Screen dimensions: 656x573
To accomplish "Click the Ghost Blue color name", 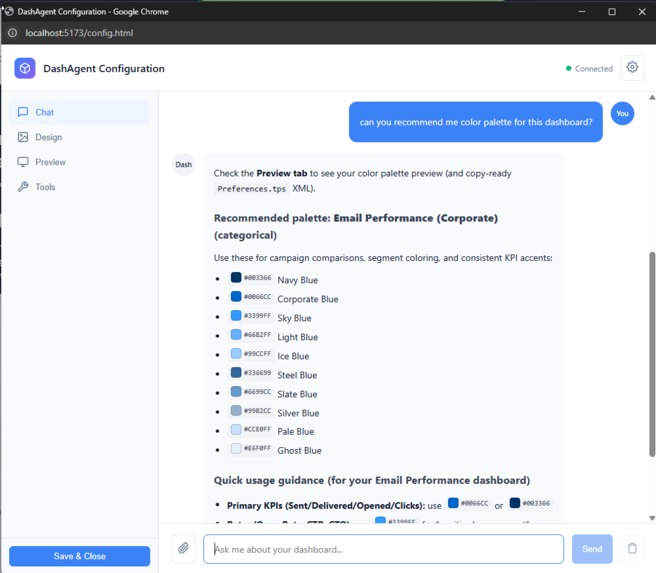I will click(x=299, y=450).
